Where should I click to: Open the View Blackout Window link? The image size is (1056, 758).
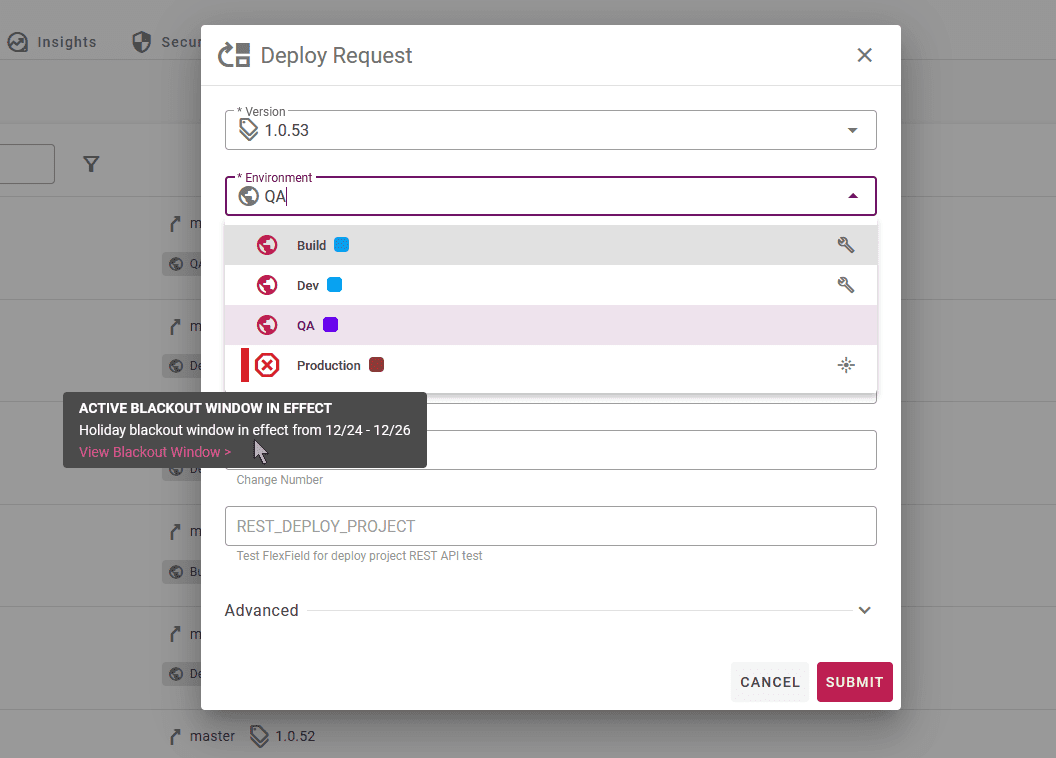(x=155, y=452)
